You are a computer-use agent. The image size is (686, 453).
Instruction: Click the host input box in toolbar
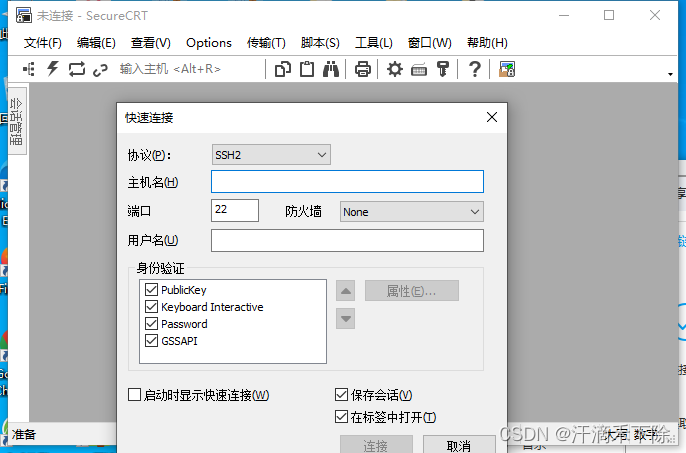point(188,69)
